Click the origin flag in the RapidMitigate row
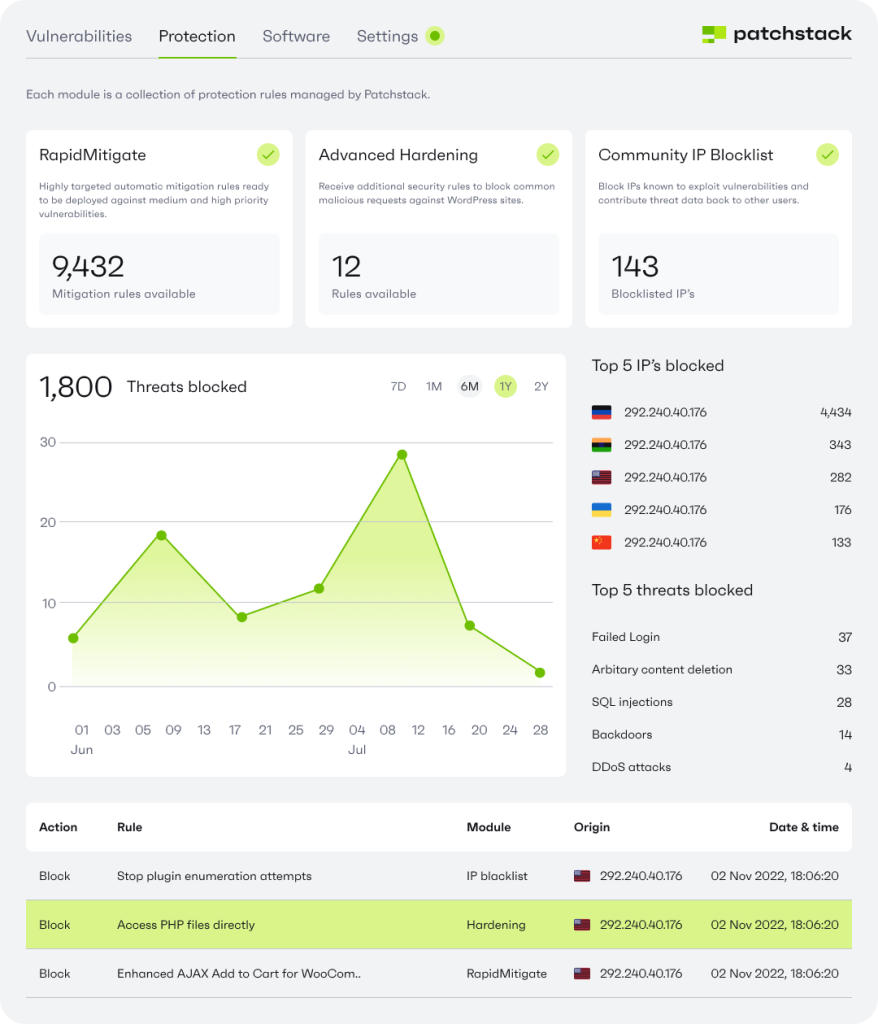Screen dimensions: 878x1024 click(x=579, y=973)
